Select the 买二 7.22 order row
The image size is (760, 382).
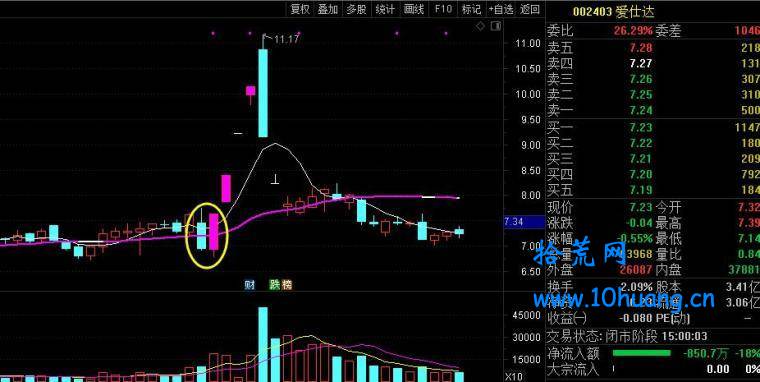[653, 143]
